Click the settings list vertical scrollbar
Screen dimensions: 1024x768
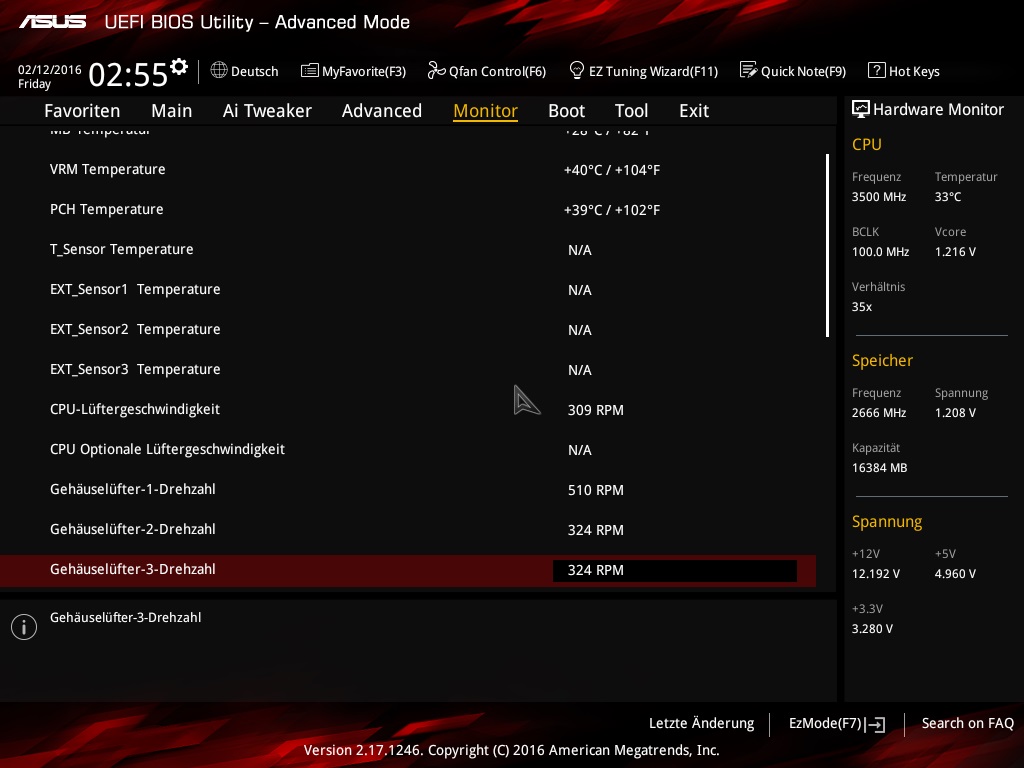pyautogui.click(x=827, y=246)
